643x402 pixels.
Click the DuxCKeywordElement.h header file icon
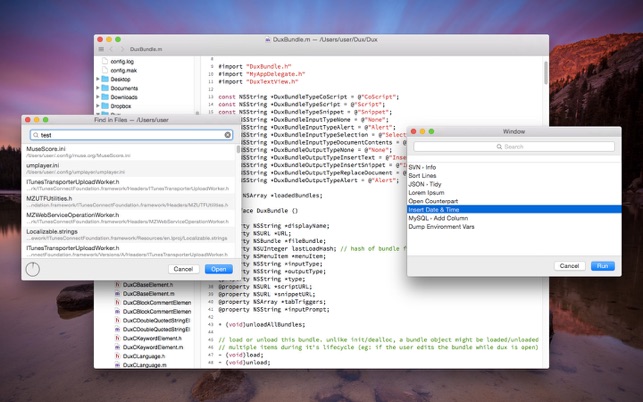point(118,338)
